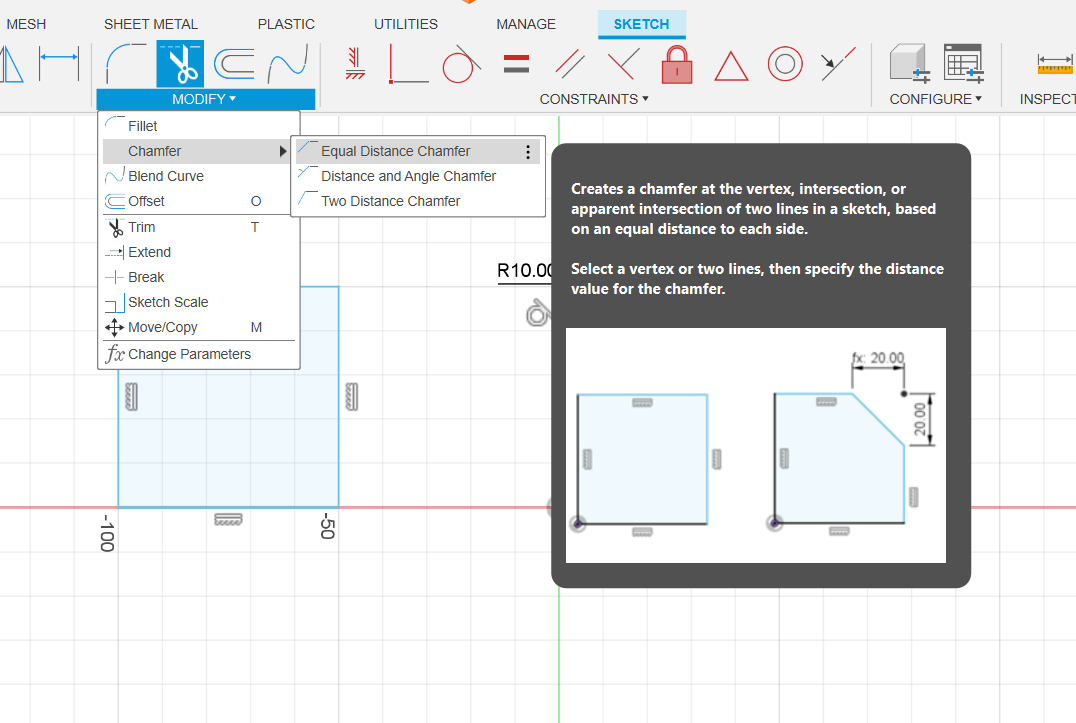Select the SKETCH tab
This screenshot has width=1076, height=723.
tap(642, 24)
